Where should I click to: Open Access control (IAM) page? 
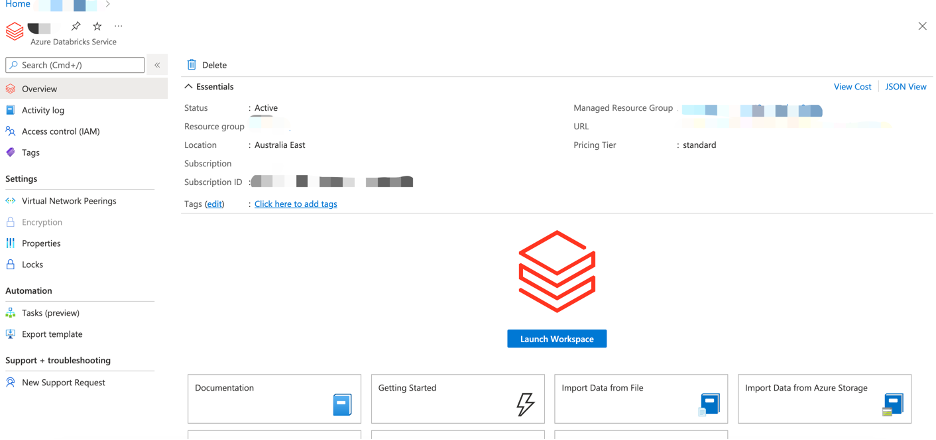pos(60,131)
